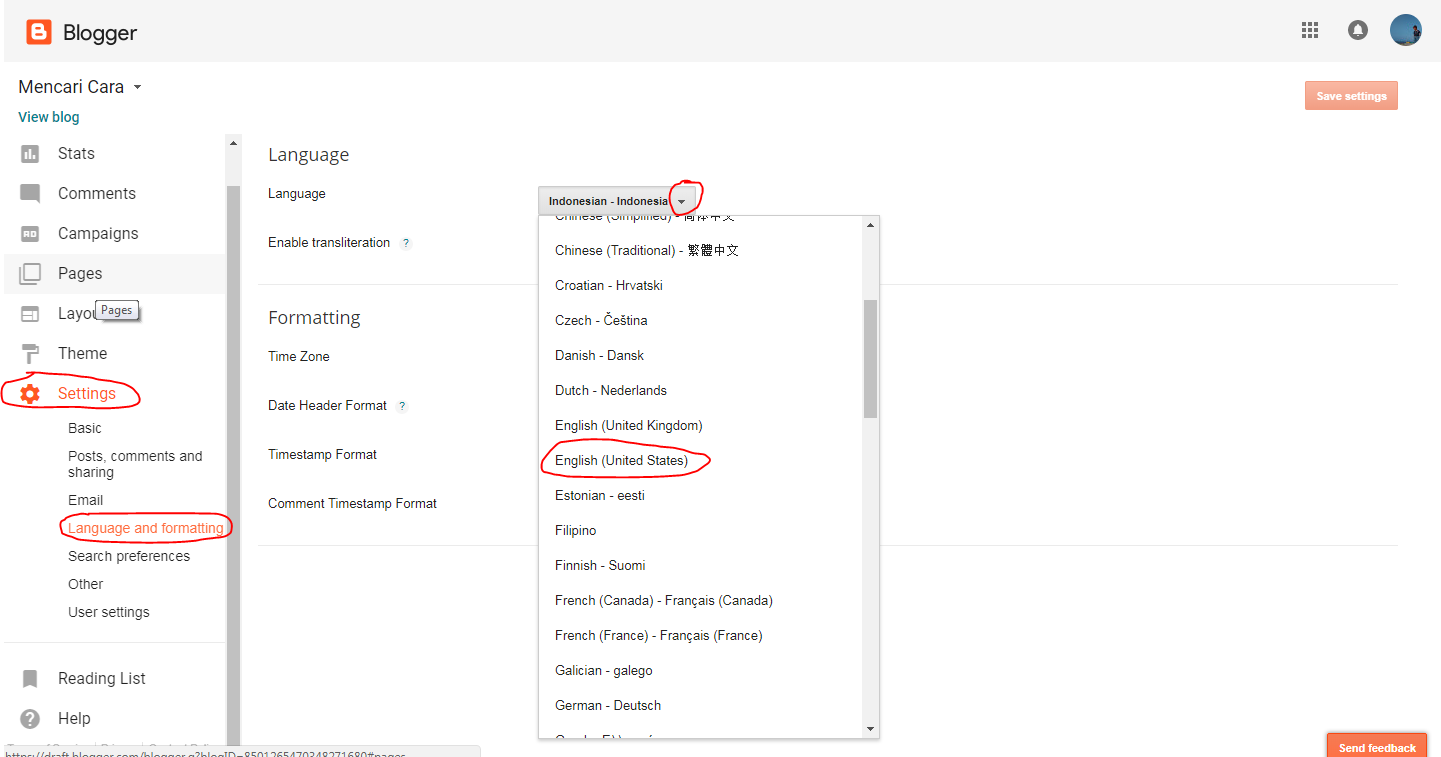Click the language list scrollbar thumb
Viewport: 1441px width, 757px height.
click(x=870, y=358)
